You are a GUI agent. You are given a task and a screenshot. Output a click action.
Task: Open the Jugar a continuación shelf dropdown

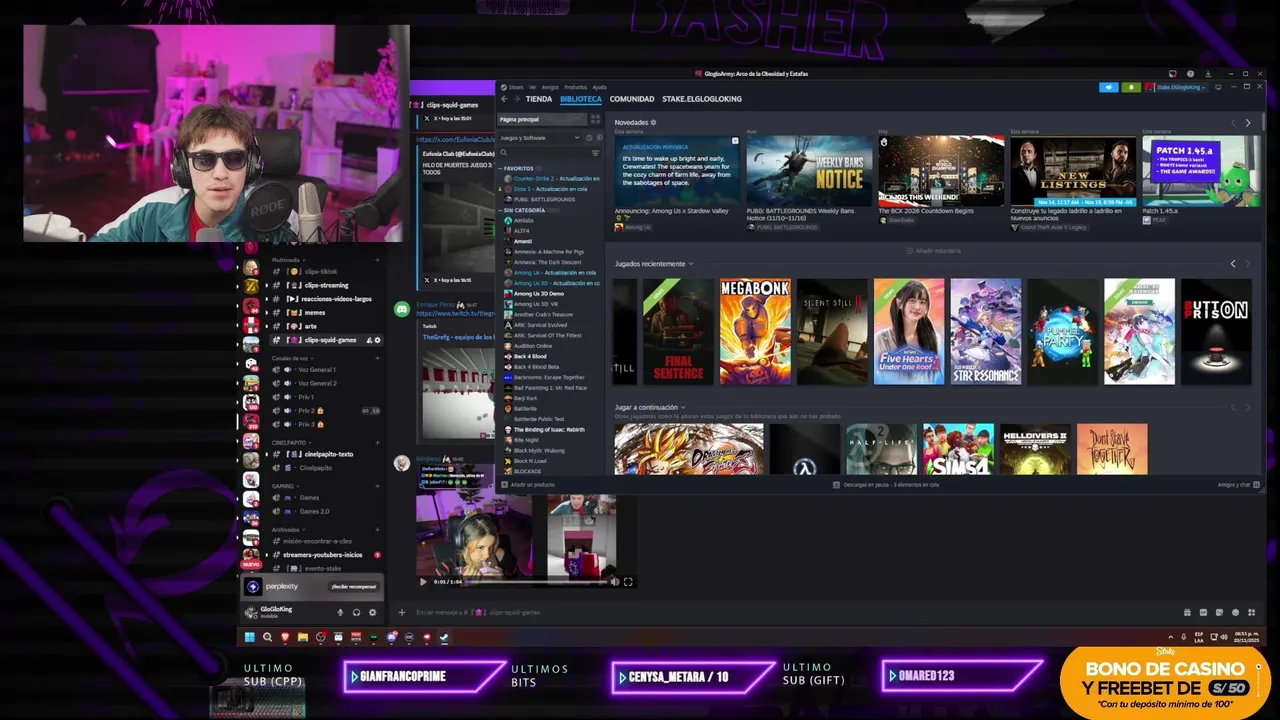650,407
